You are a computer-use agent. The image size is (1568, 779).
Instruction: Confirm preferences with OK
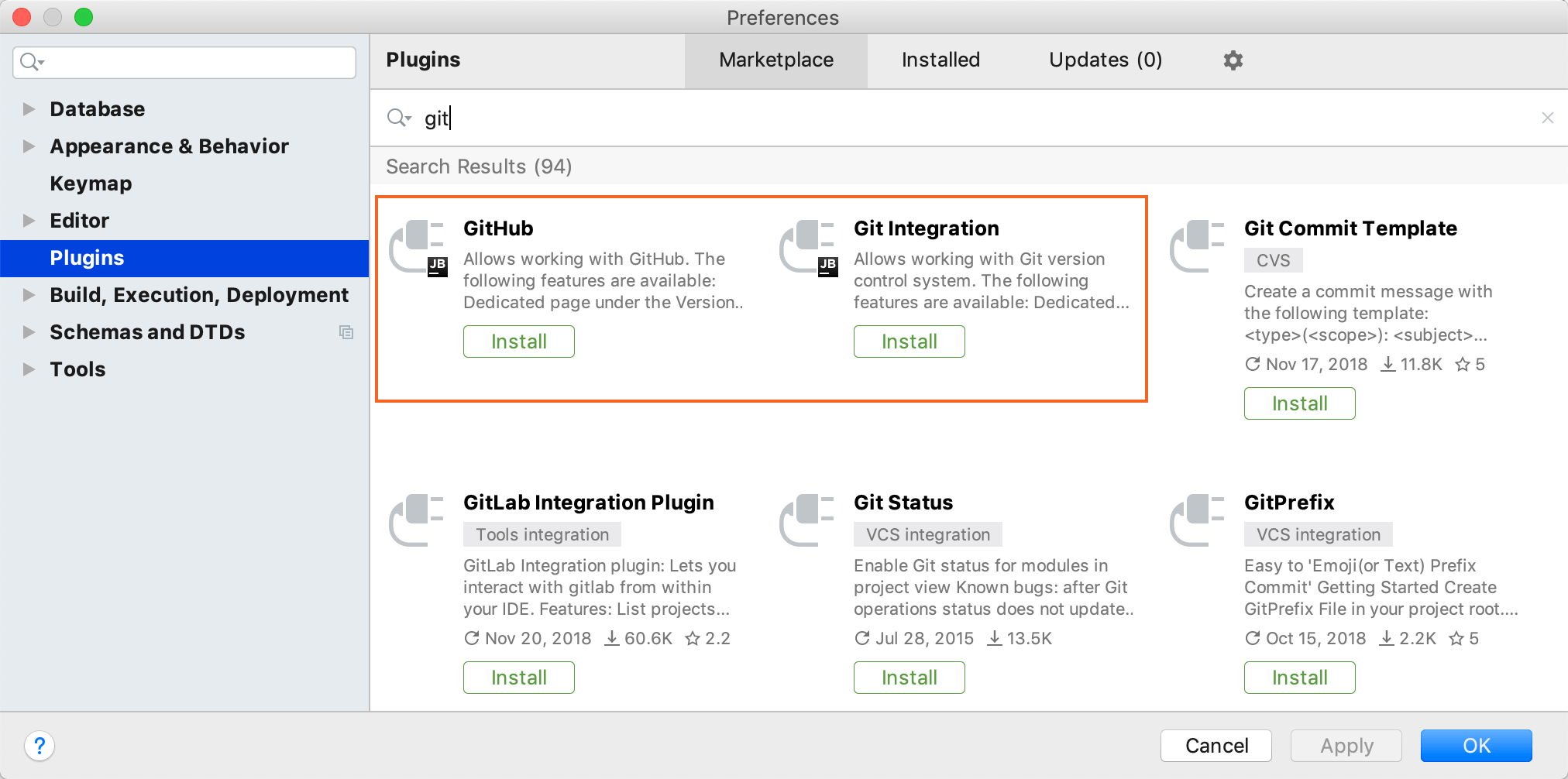(1476, 745)
